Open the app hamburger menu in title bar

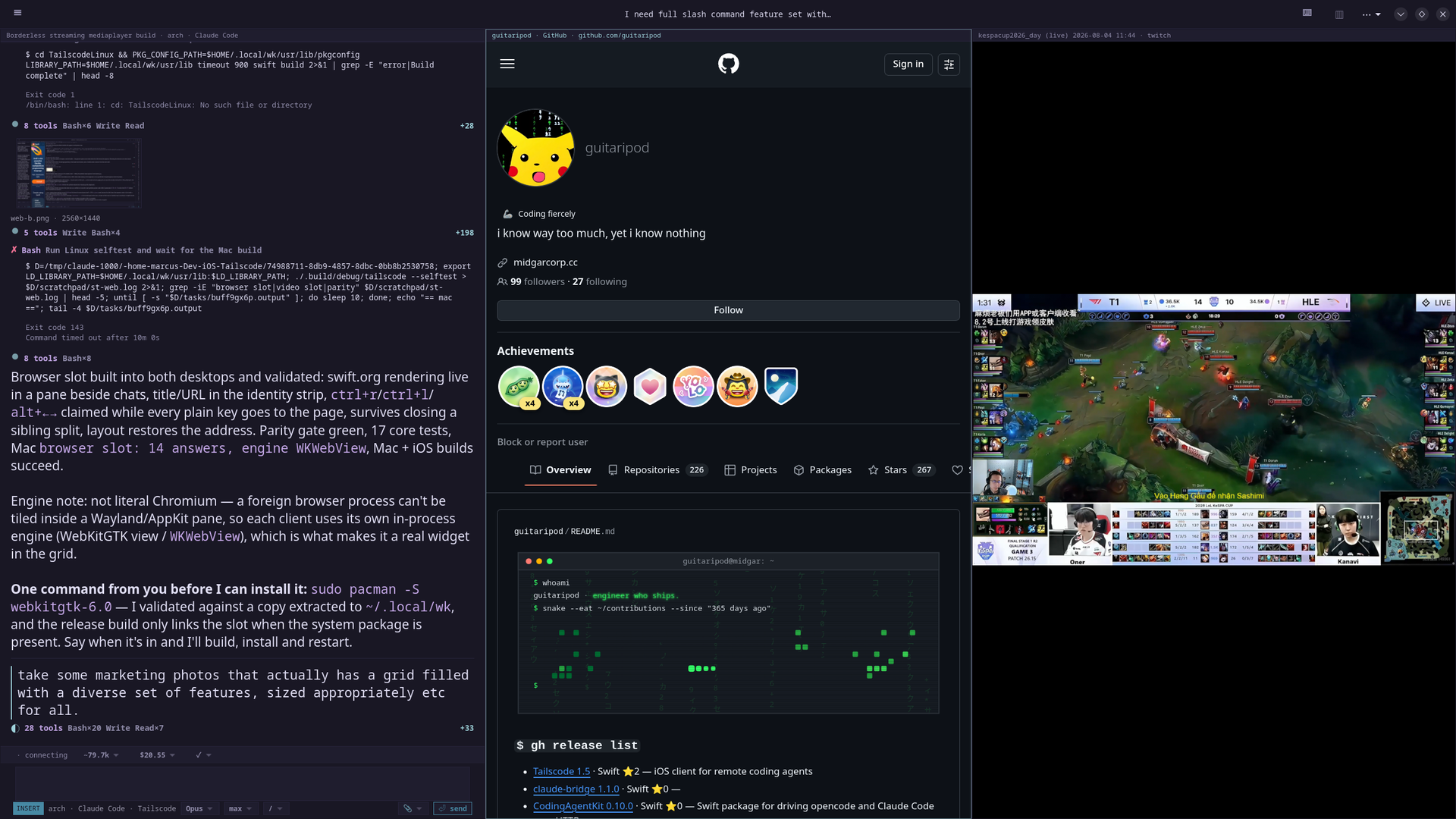coord(17,13)
